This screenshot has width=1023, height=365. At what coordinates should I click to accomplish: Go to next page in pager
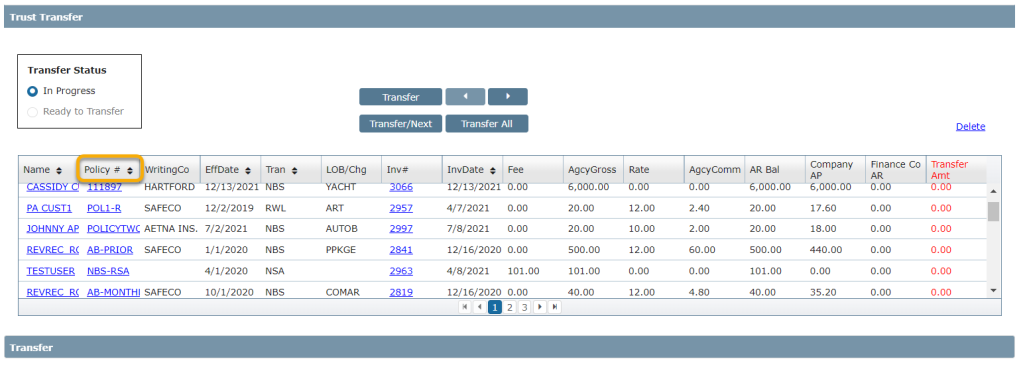click(x=540, y=307)
